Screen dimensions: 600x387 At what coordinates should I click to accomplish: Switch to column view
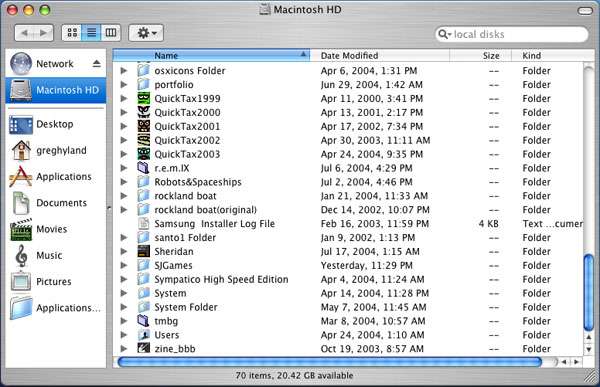pos(111,33)
